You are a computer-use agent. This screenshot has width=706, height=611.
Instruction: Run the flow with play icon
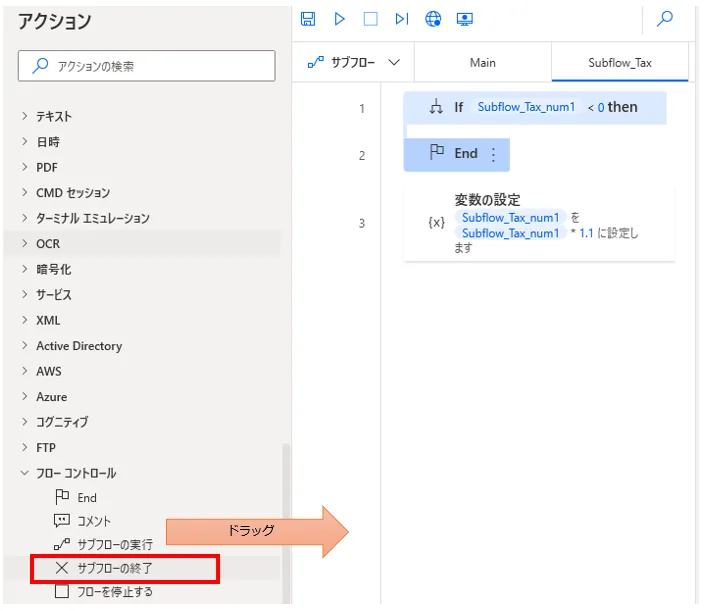340,19
